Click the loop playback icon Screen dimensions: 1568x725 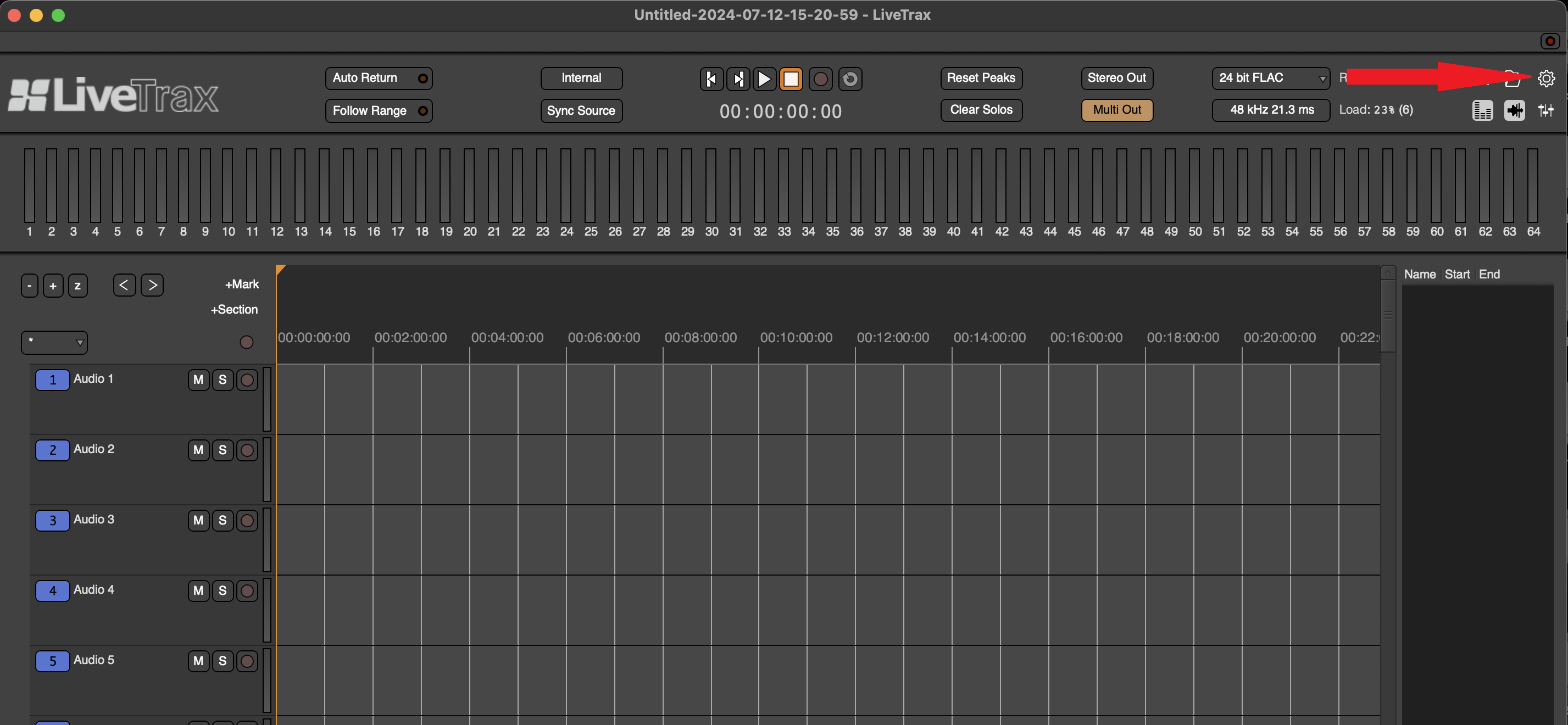point(850,79)
